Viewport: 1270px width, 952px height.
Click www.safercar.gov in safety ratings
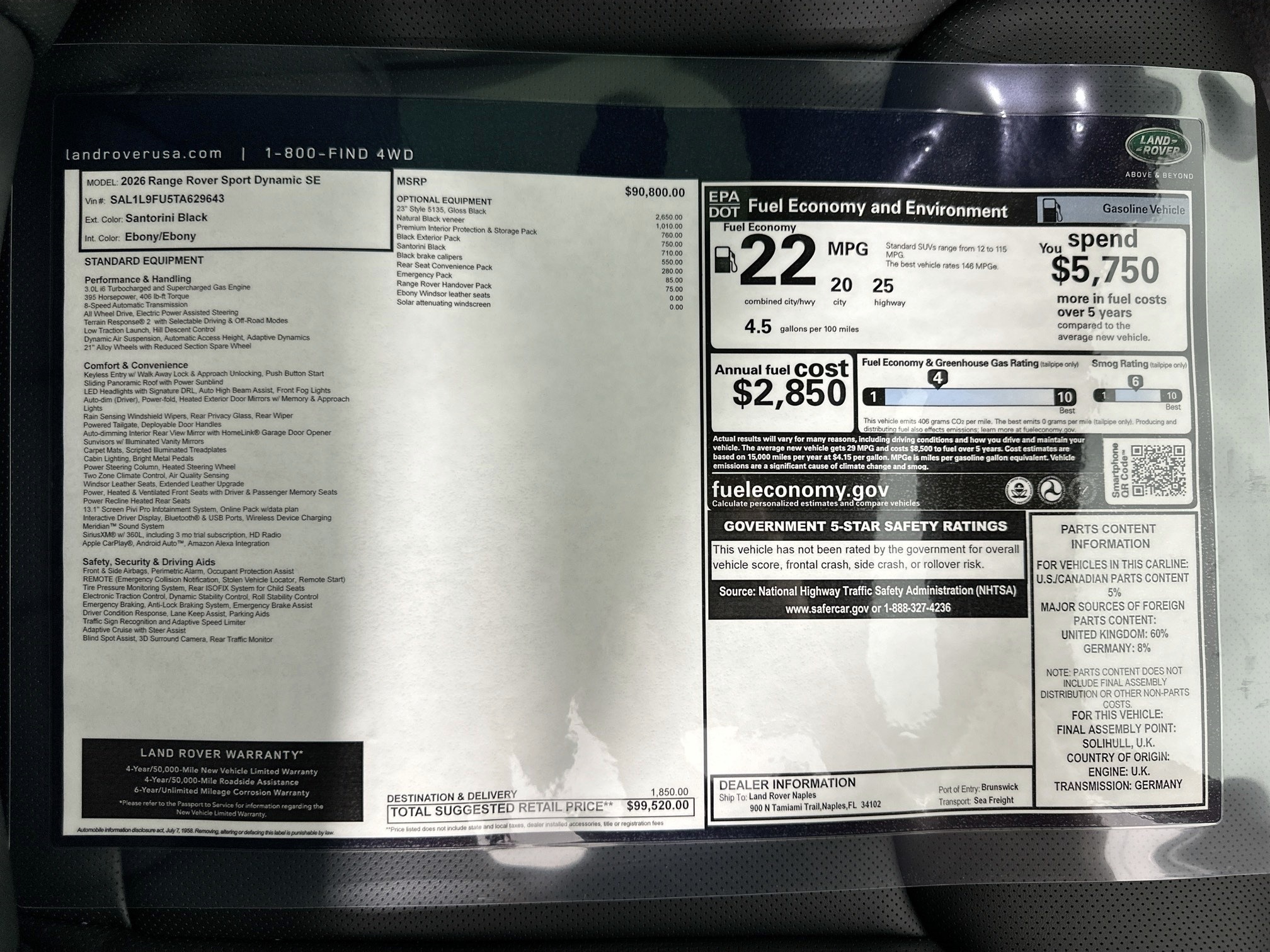click(827, 608)
